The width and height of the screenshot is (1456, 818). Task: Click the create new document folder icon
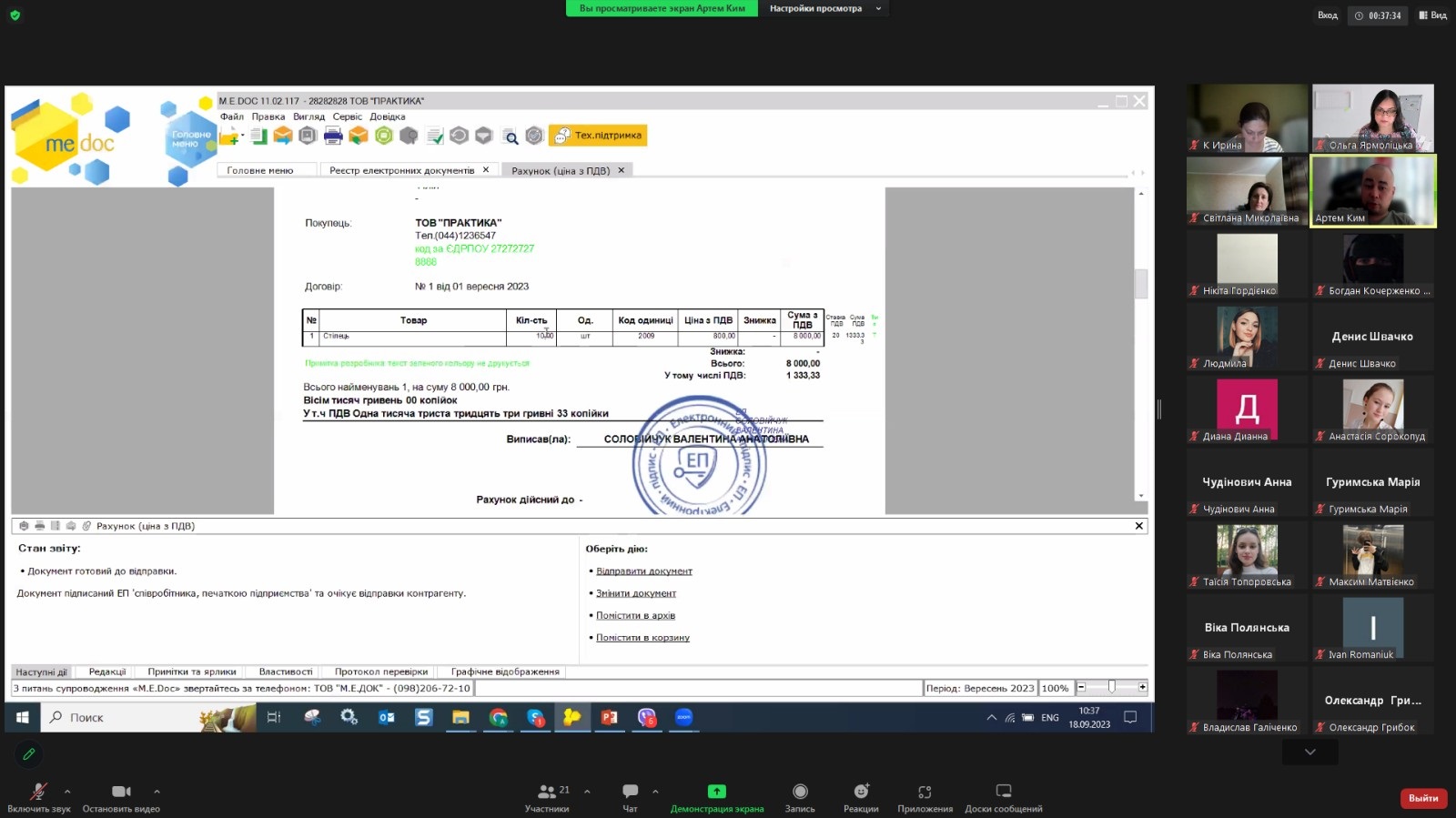tap(229, 136)
